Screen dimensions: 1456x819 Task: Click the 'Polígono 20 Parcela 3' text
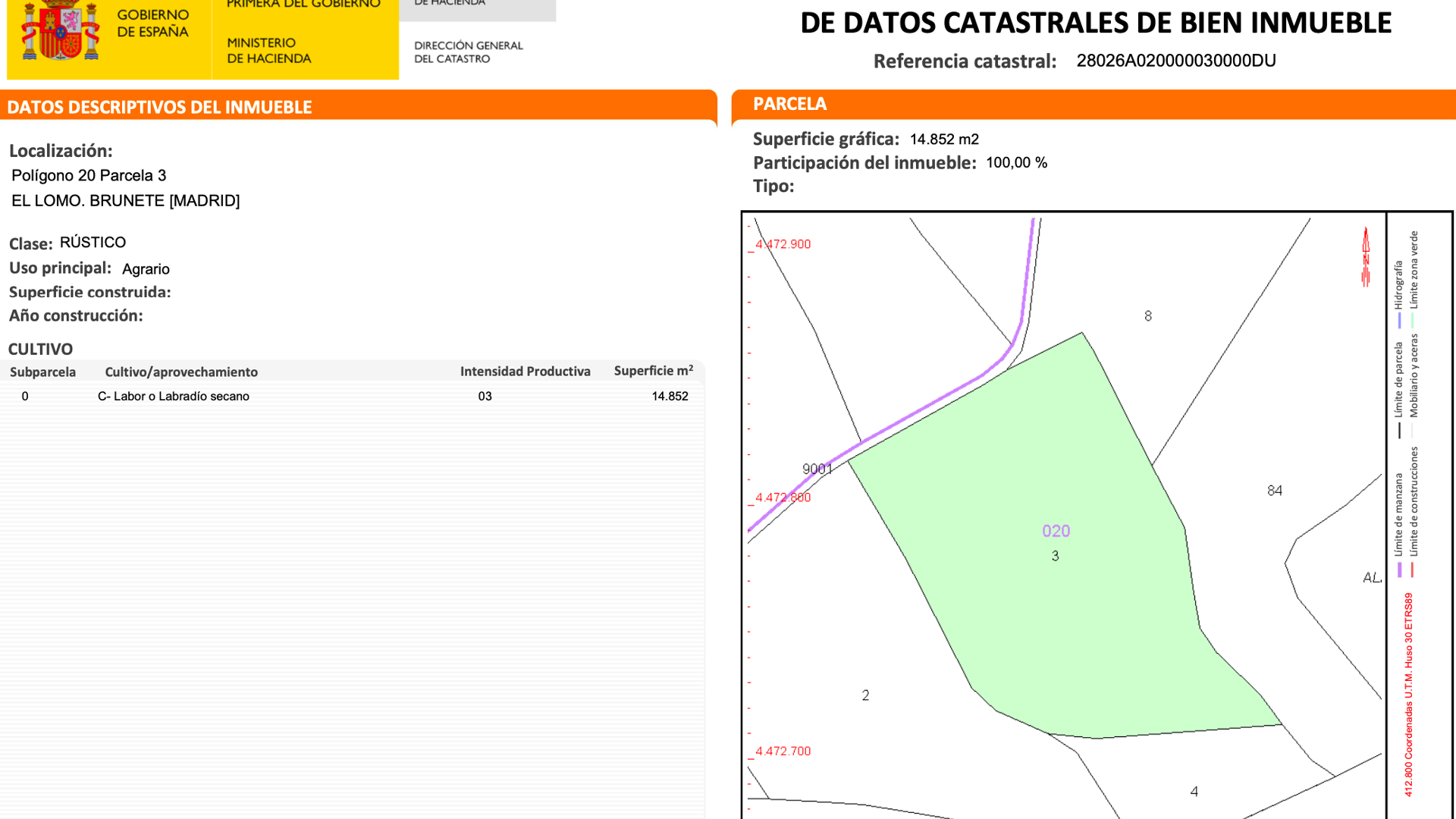(x=89, y=176)
